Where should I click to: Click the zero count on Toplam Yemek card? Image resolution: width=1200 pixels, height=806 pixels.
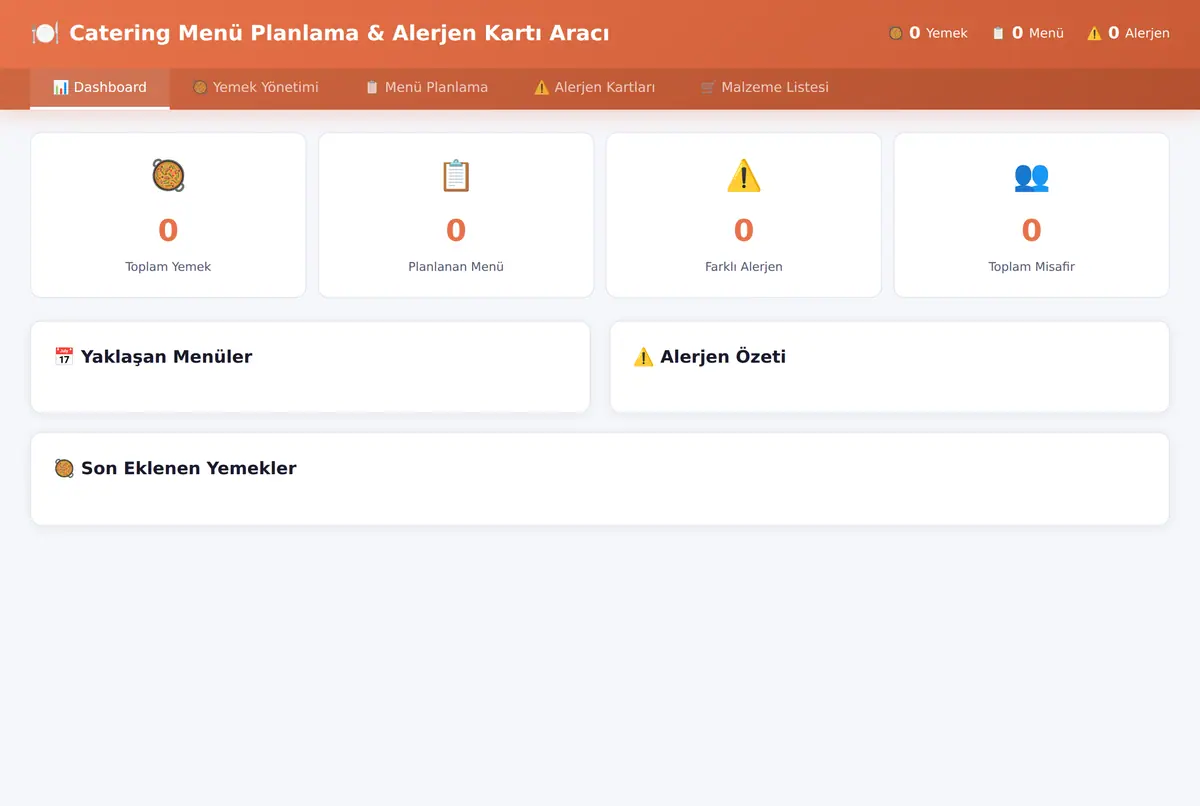tap(168, 230)
